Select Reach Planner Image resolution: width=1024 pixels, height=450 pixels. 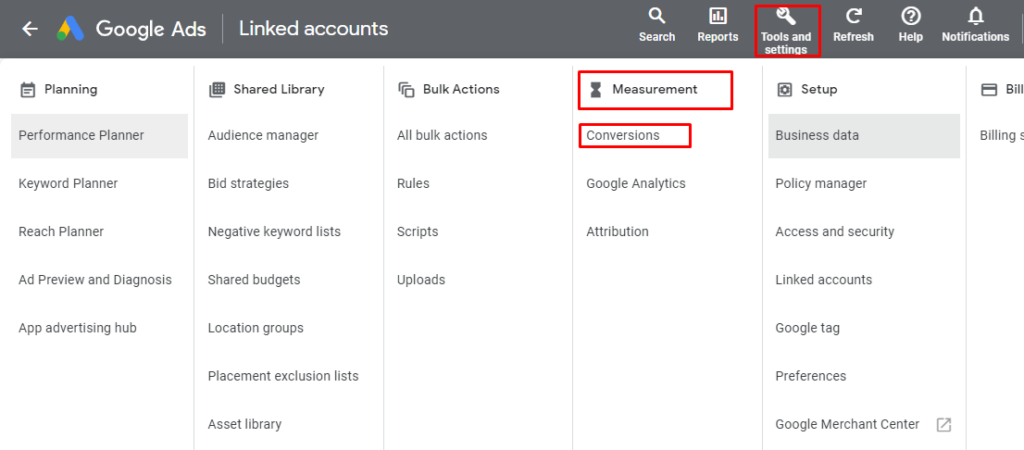(x=61, y=232)
